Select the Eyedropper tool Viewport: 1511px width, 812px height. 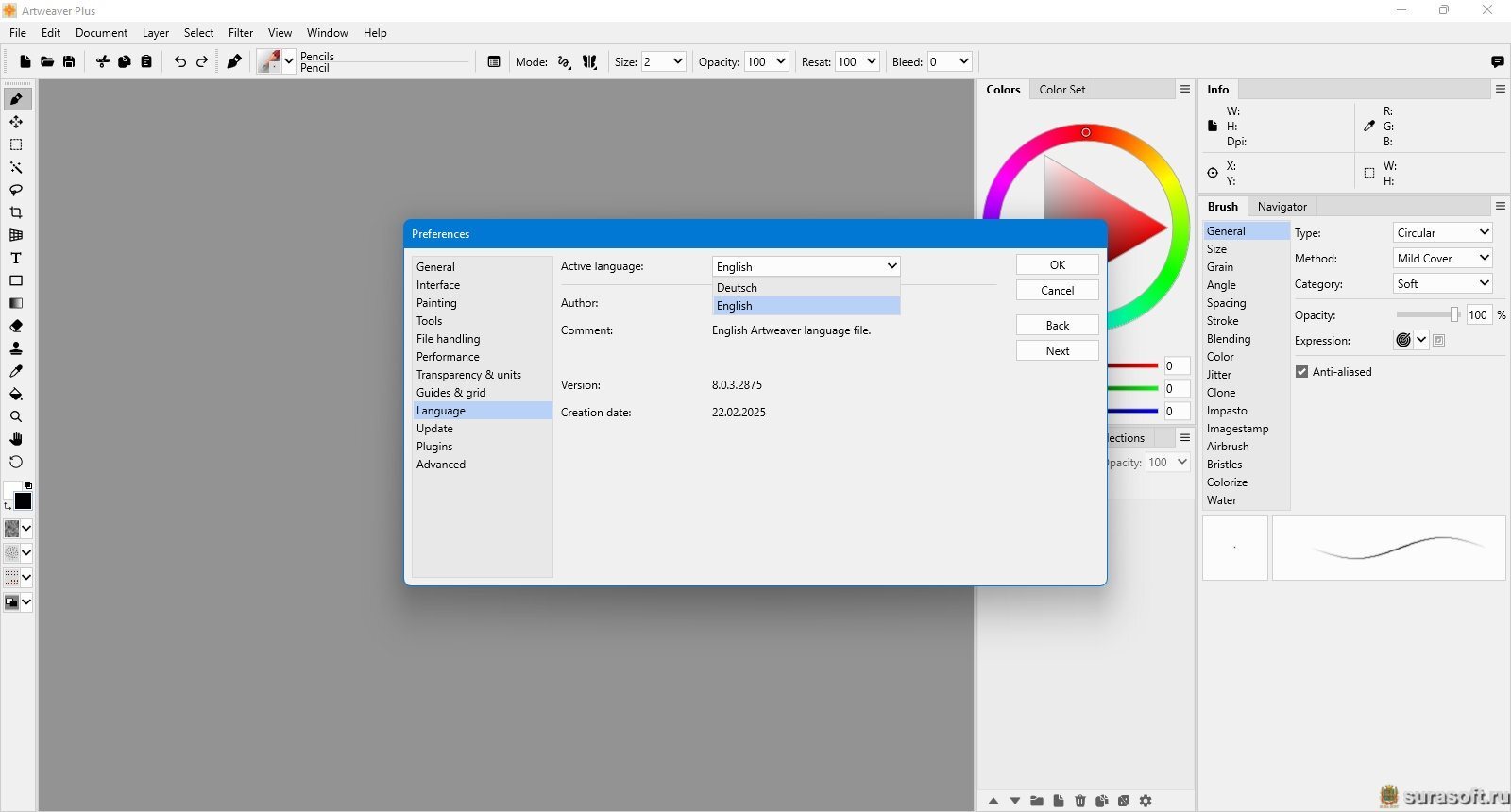click(16, 371)
